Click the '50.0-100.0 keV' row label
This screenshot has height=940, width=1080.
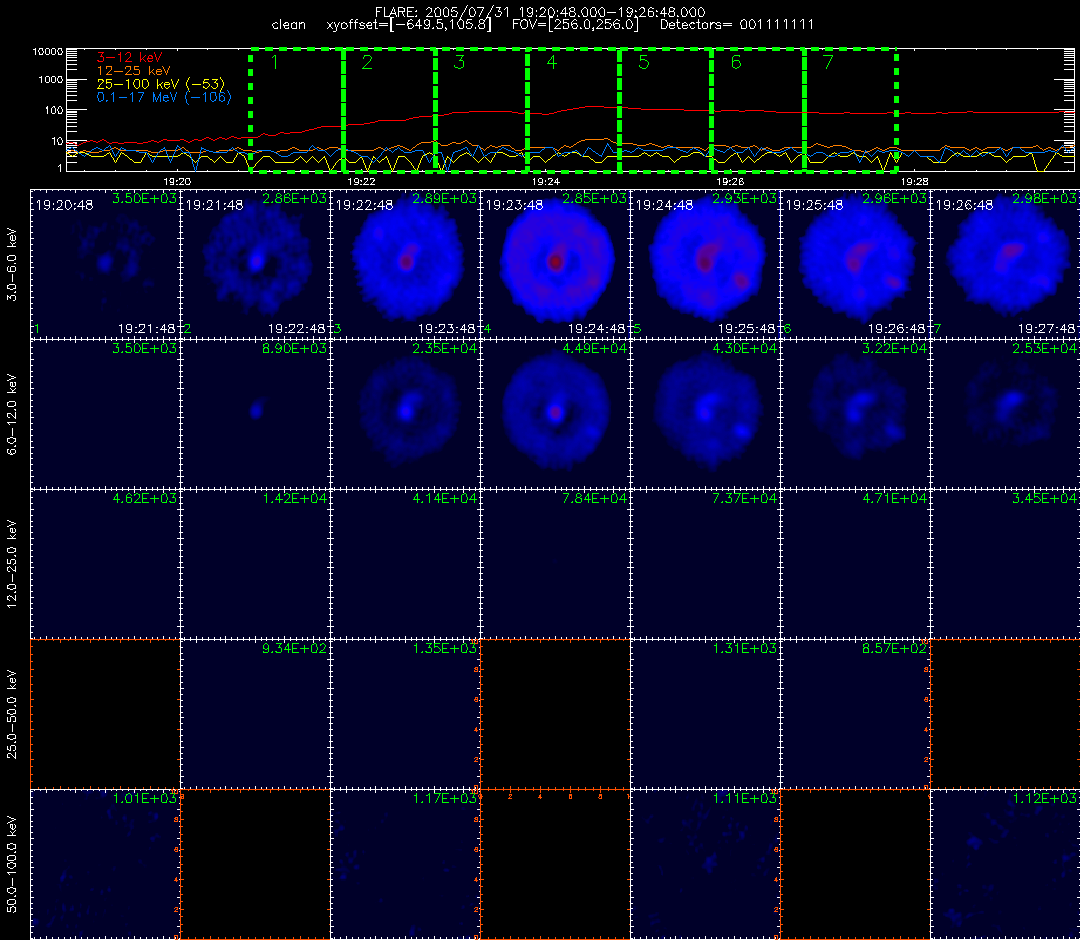point(12,864)
